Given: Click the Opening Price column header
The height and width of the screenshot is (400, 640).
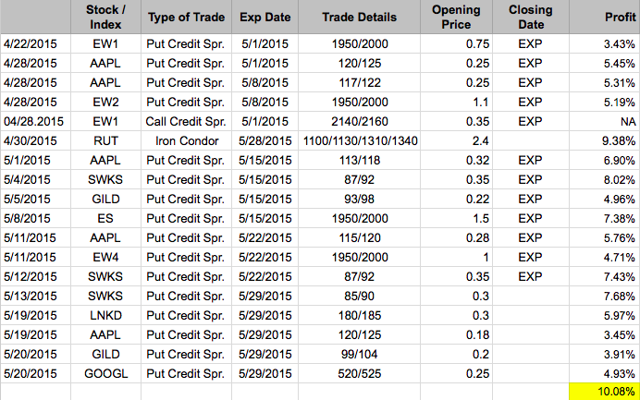Looking at the screenshot, I should coord(456,17).
